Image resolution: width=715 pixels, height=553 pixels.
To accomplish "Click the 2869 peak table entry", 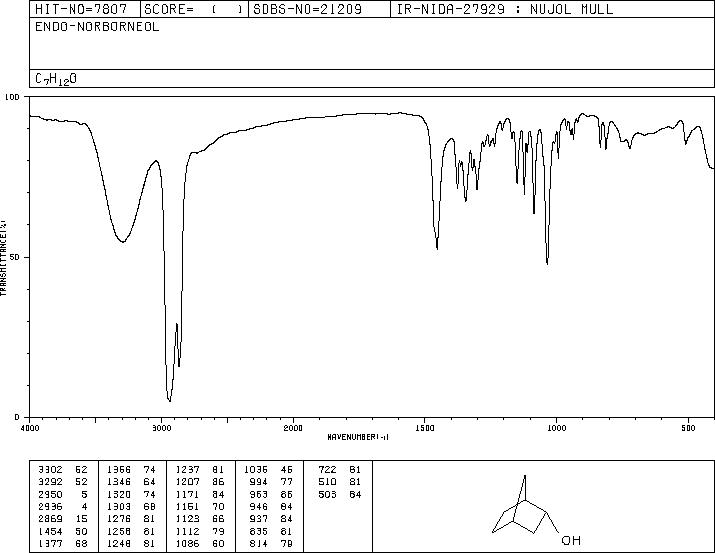I will [63, 519].
